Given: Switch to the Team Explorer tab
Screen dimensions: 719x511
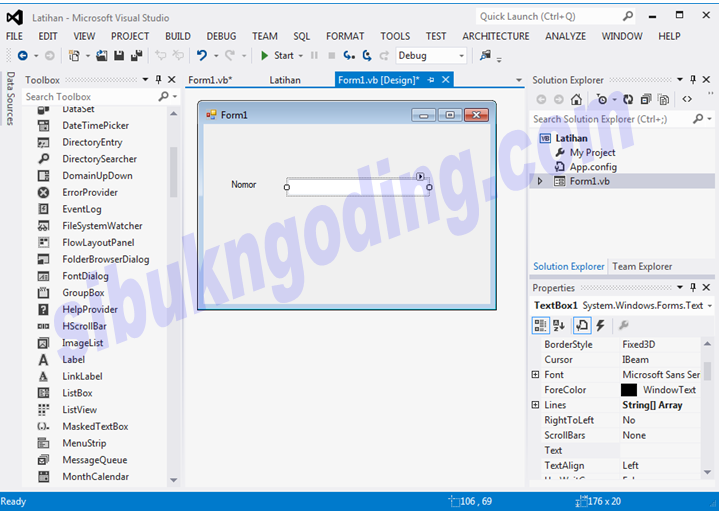Looking at the screenshot, I should (642, 267).
